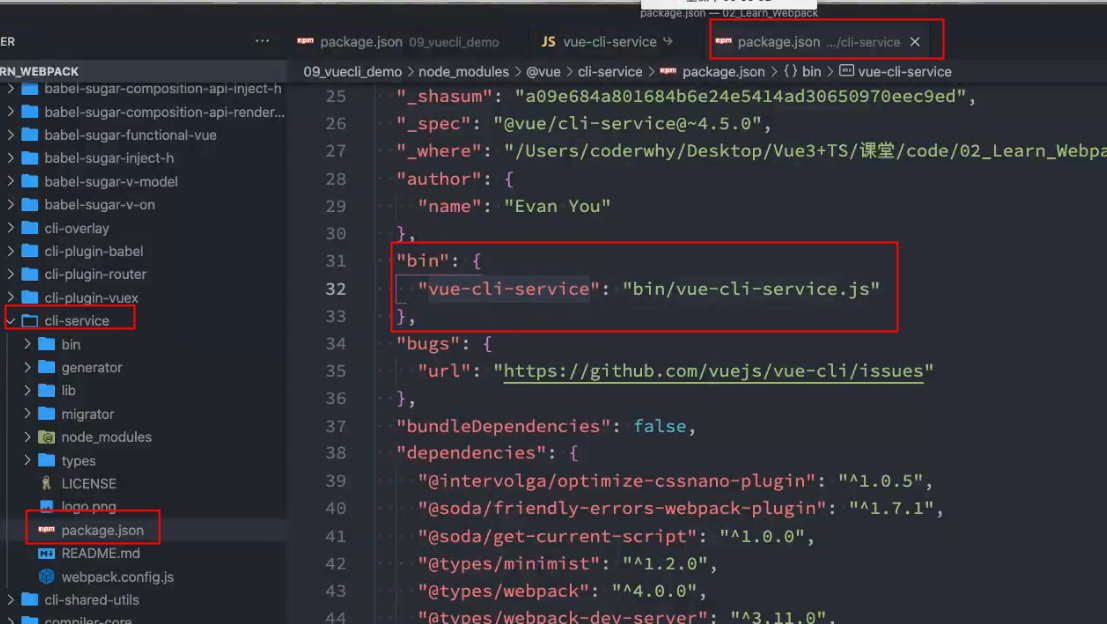The image size is (1107, 624).
Task: Click the "_shasum" key on line 25
Action: [x=444, y=96]
